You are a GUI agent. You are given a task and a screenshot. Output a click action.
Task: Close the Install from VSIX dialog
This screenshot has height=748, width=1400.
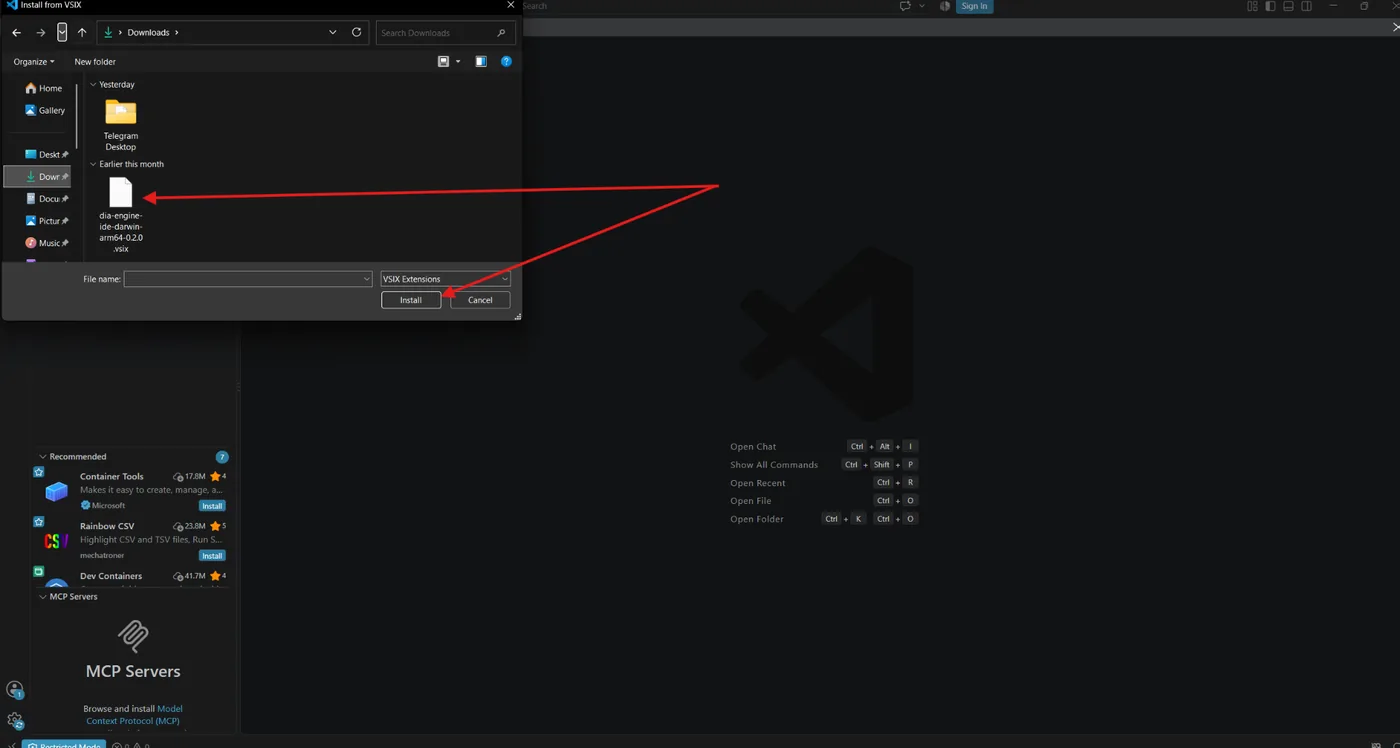pos(510,5)
